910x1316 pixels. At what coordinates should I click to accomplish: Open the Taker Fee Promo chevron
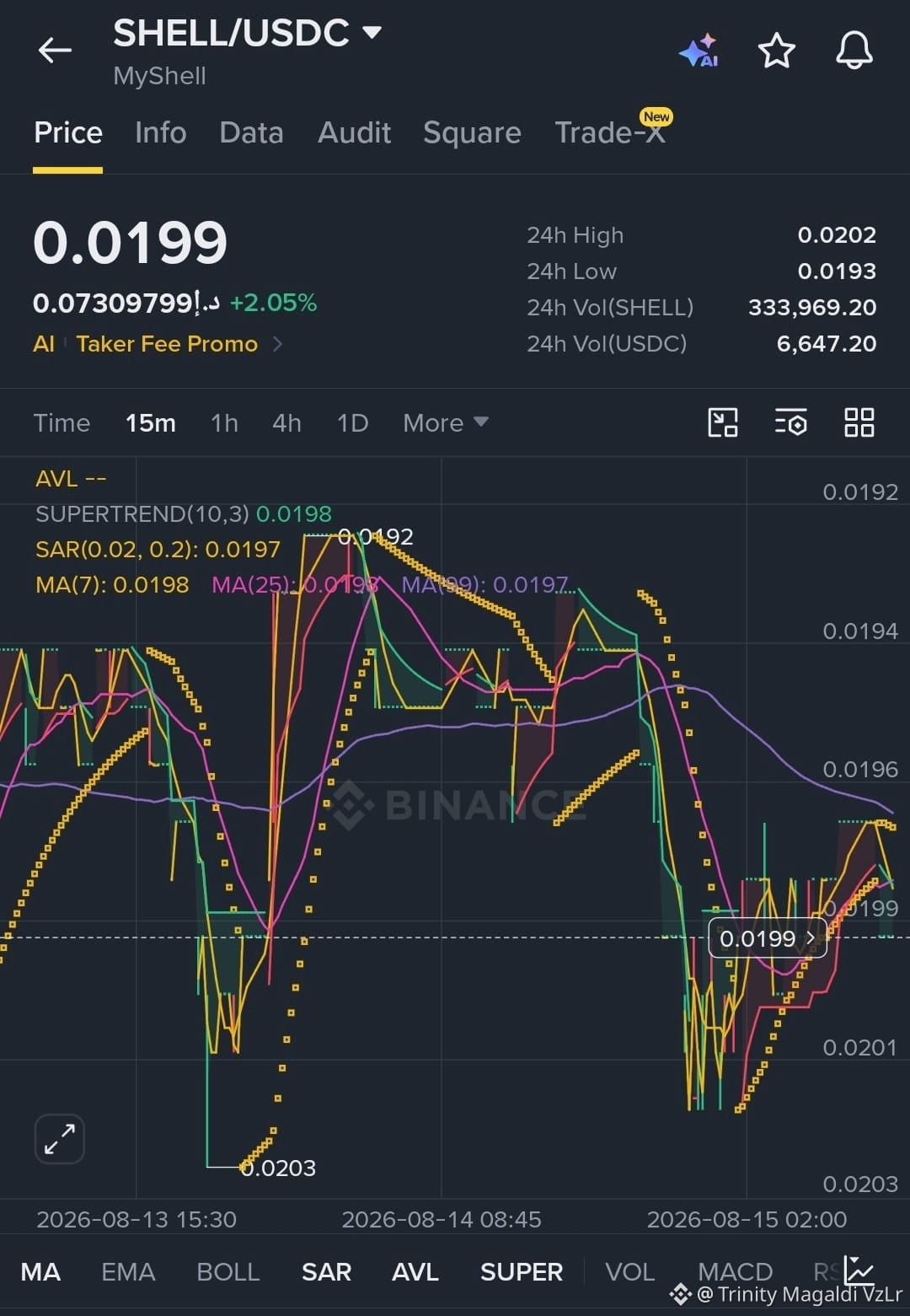click(278, 344)
